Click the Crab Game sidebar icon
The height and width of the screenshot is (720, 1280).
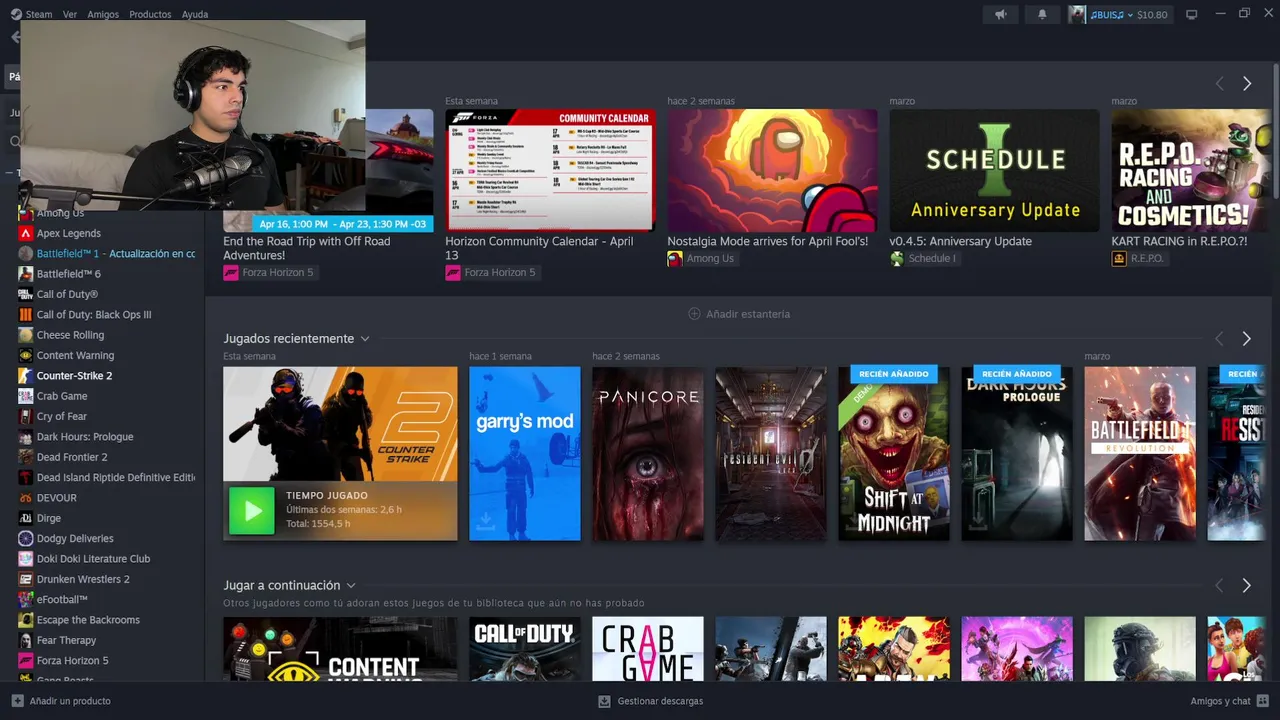click(26, 396)
